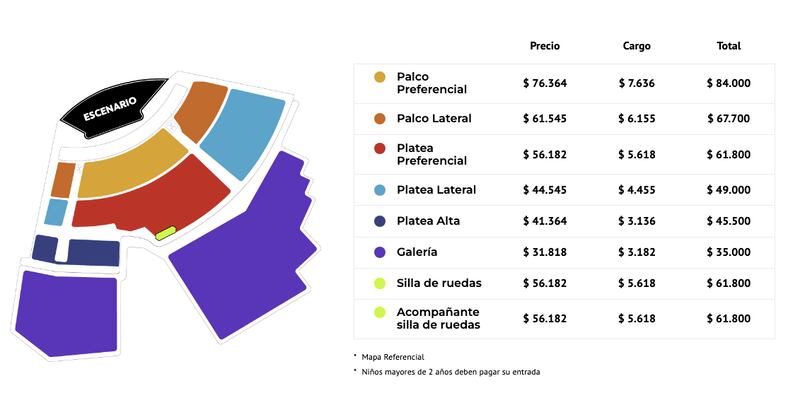This screenshot has height=405, width=800.
Task: Click the Galería purple legend dot
Action: [x=380, y=252]
